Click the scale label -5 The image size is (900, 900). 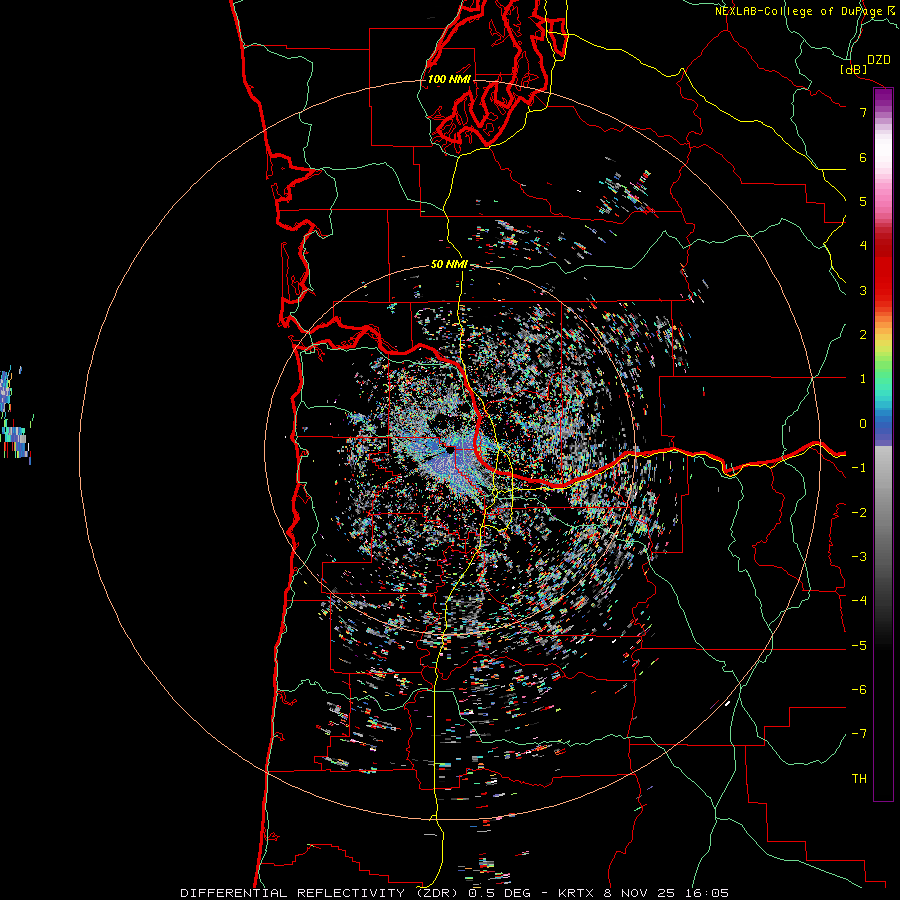(859, 645)
